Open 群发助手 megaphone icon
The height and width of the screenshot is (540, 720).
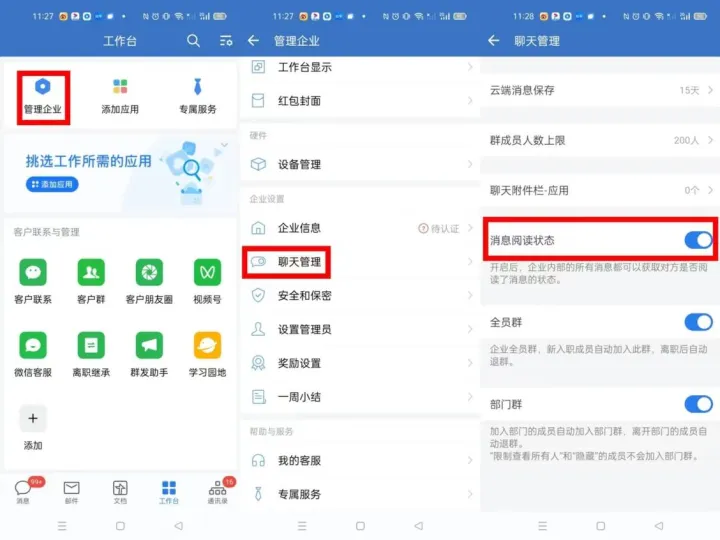(149, 346)
